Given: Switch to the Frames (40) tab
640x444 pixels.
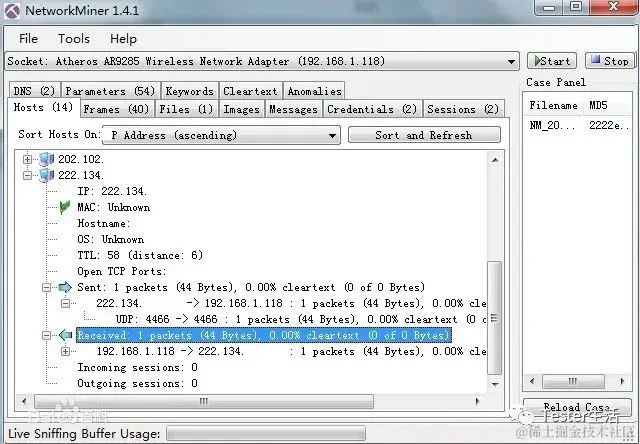Looking at the screenshot, I should pyautogui.click(x=116, y=109).
